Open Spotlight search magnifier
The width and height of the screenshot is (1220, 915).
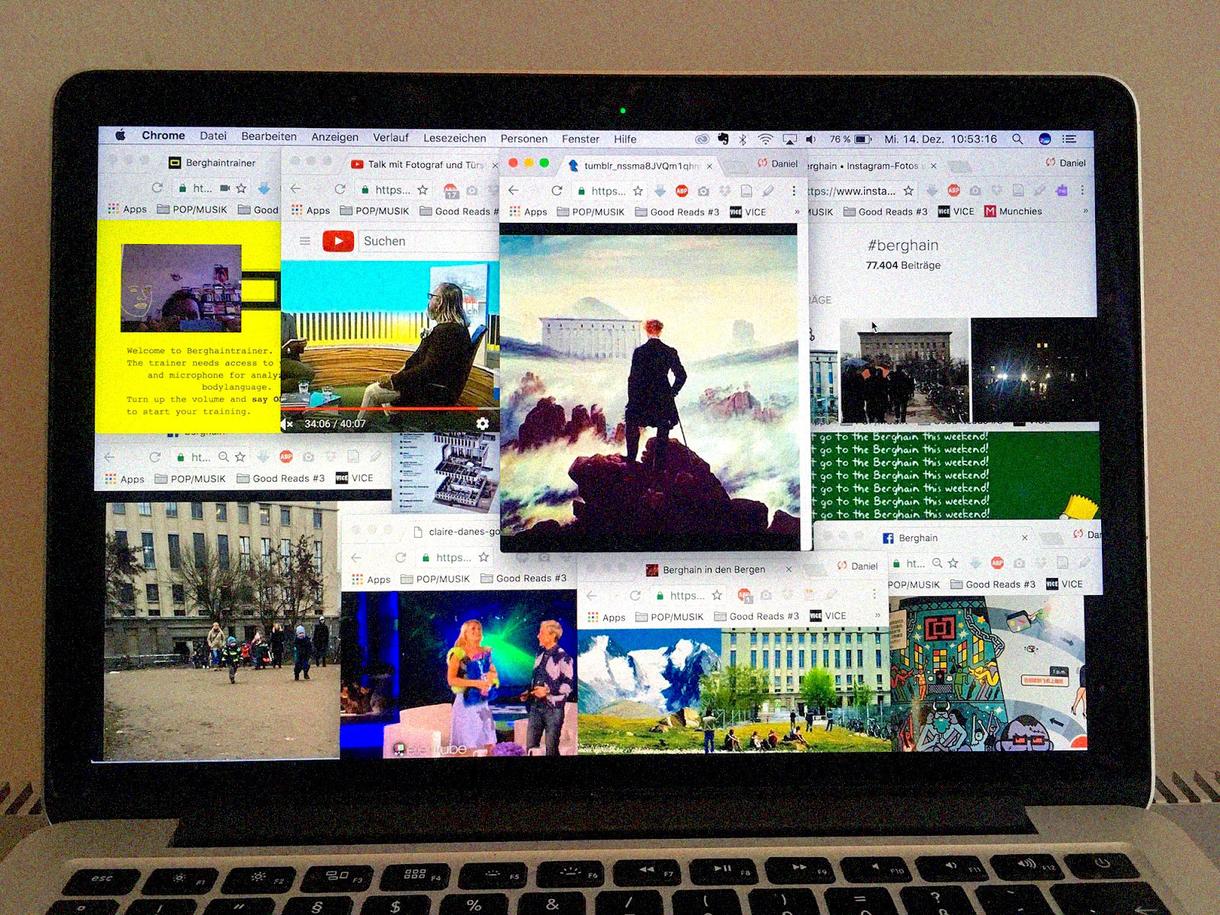[1017, 139]
